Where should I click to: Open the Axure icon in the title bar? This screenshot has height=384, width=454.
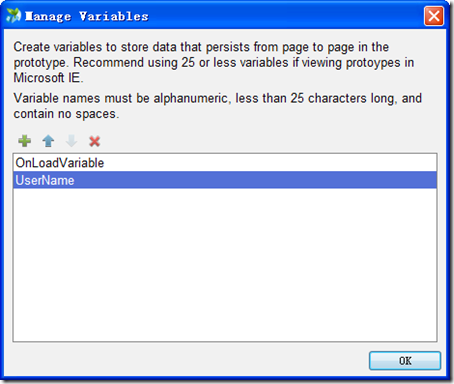tap(13, 16)
